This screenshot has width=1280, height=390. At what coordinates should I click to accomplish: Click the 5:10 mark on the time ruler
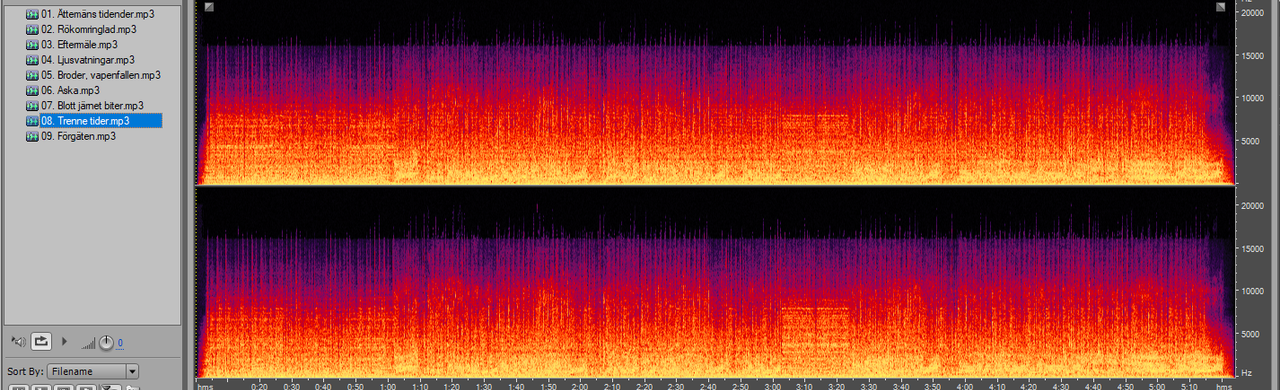pos(1188,385)
